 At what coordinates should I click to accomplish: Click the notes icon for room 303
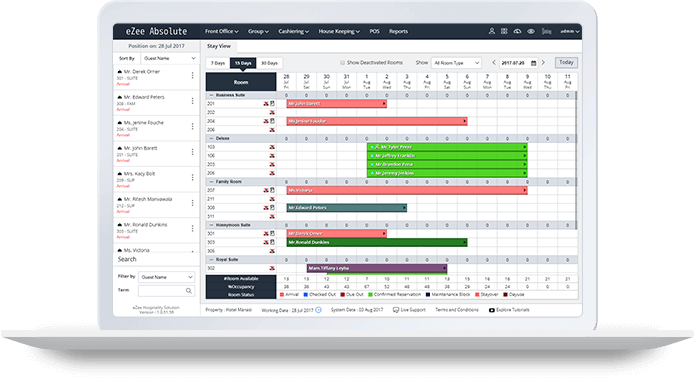272,242
